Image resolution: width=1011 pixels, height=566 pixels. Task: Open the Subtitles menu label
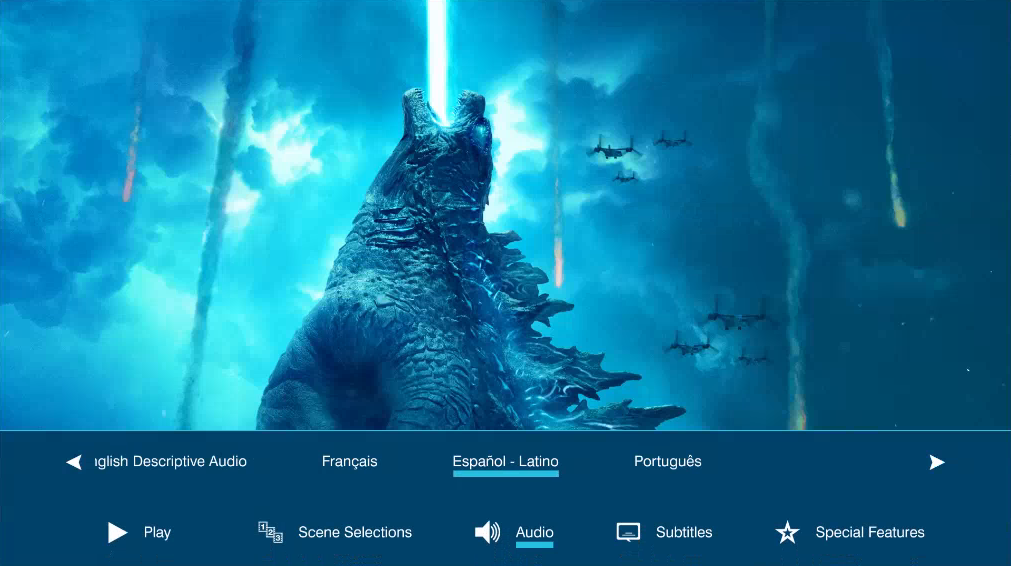point(684,532)
